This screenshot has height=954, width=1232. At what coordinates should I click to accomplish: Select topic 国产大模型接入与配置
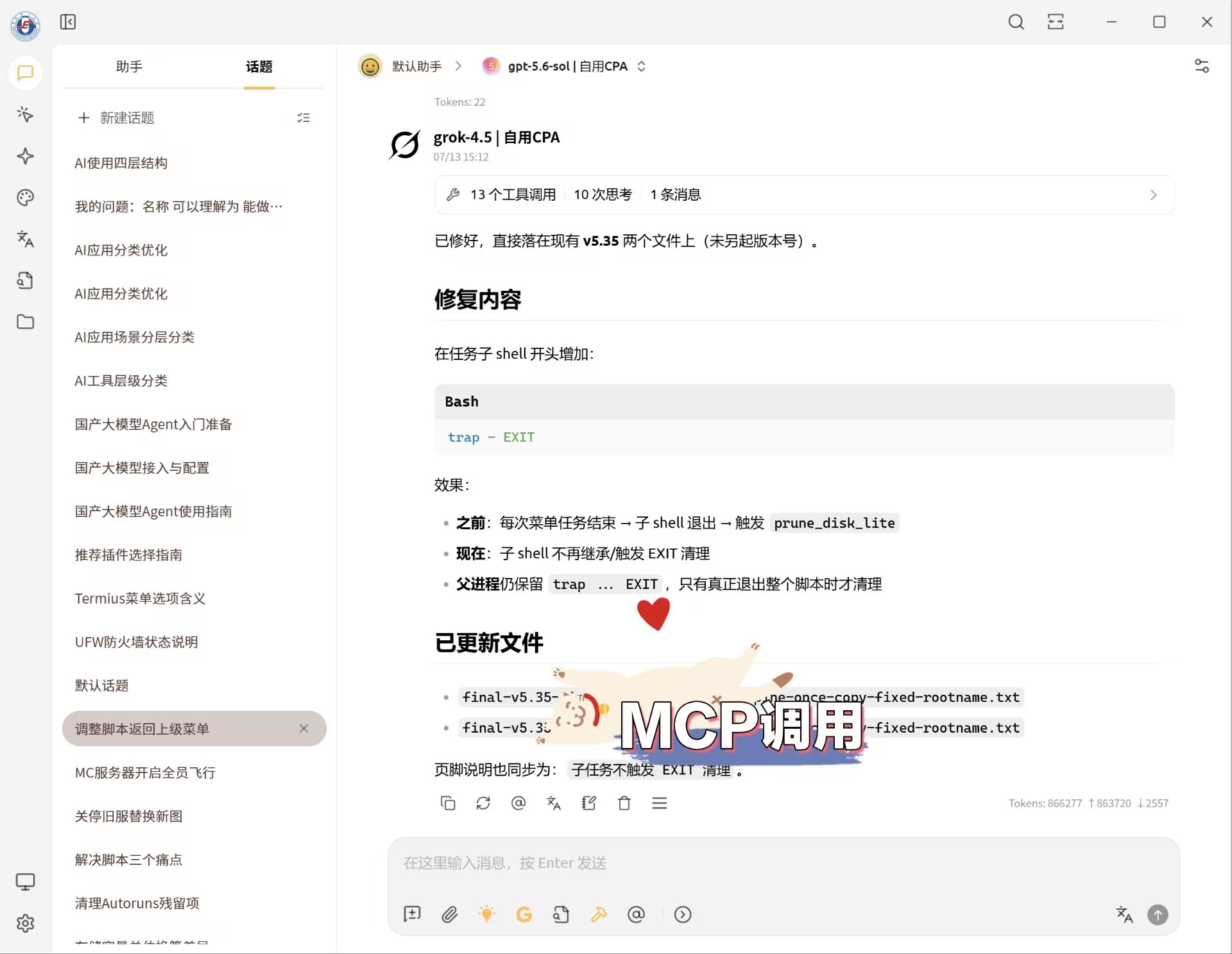[194, 468]
